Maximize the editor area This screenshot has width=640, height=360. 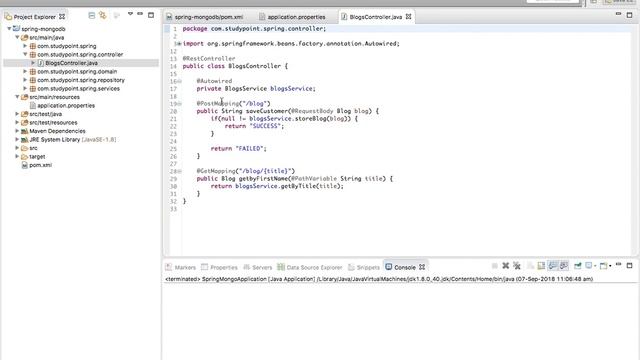point(629,15)
